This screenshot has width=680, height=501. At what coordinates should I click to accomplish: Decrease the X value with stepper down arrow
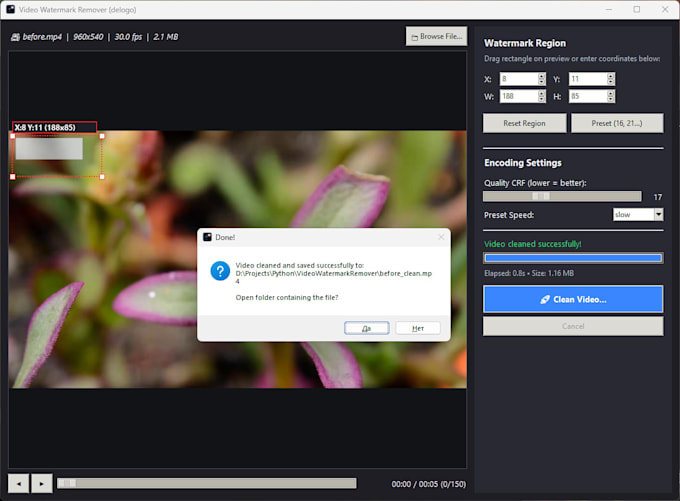[x=542, y=82]
